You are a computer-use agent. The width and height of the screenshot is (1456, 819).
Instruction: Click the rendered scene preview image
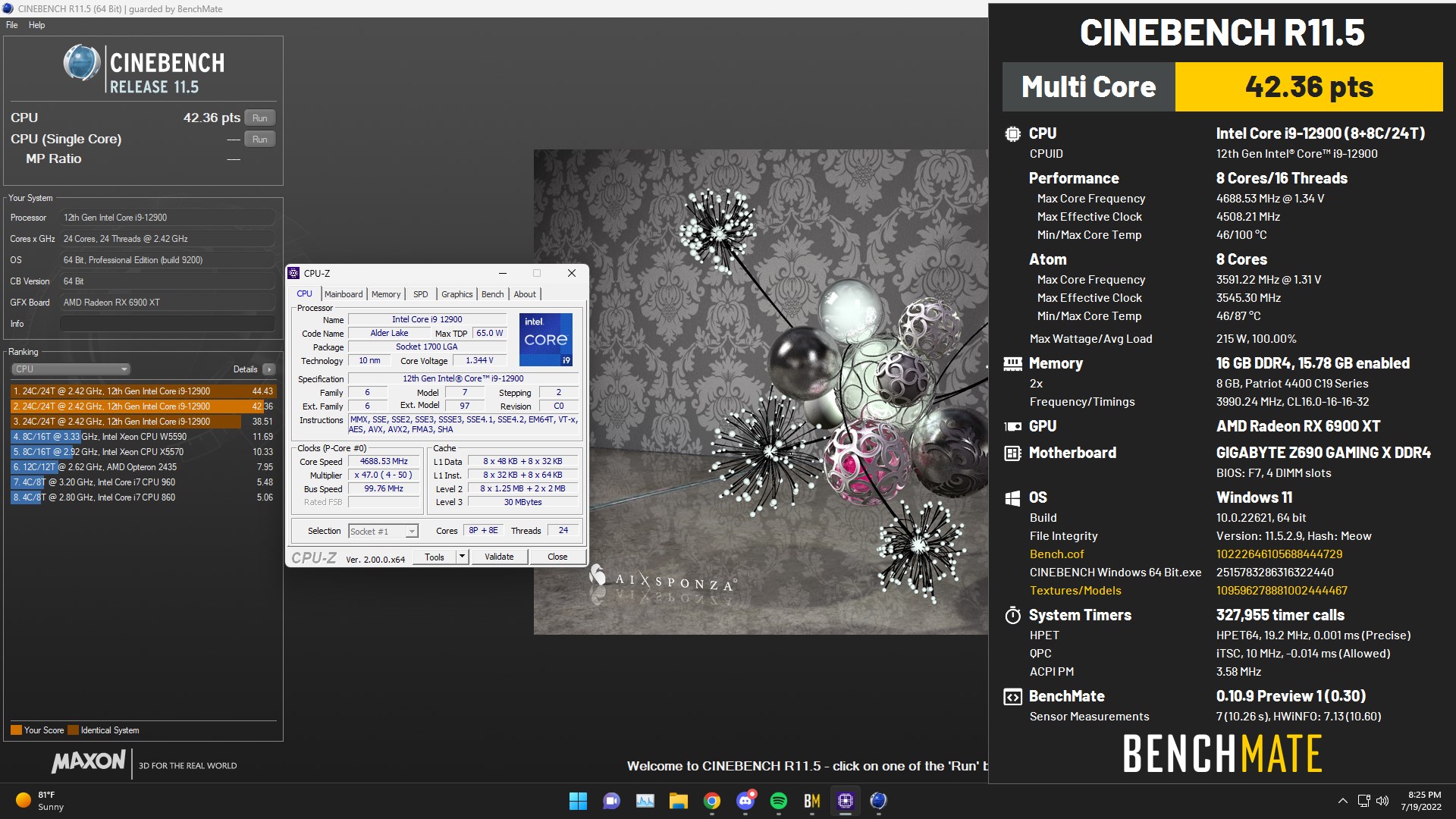(x=761, y=392)
